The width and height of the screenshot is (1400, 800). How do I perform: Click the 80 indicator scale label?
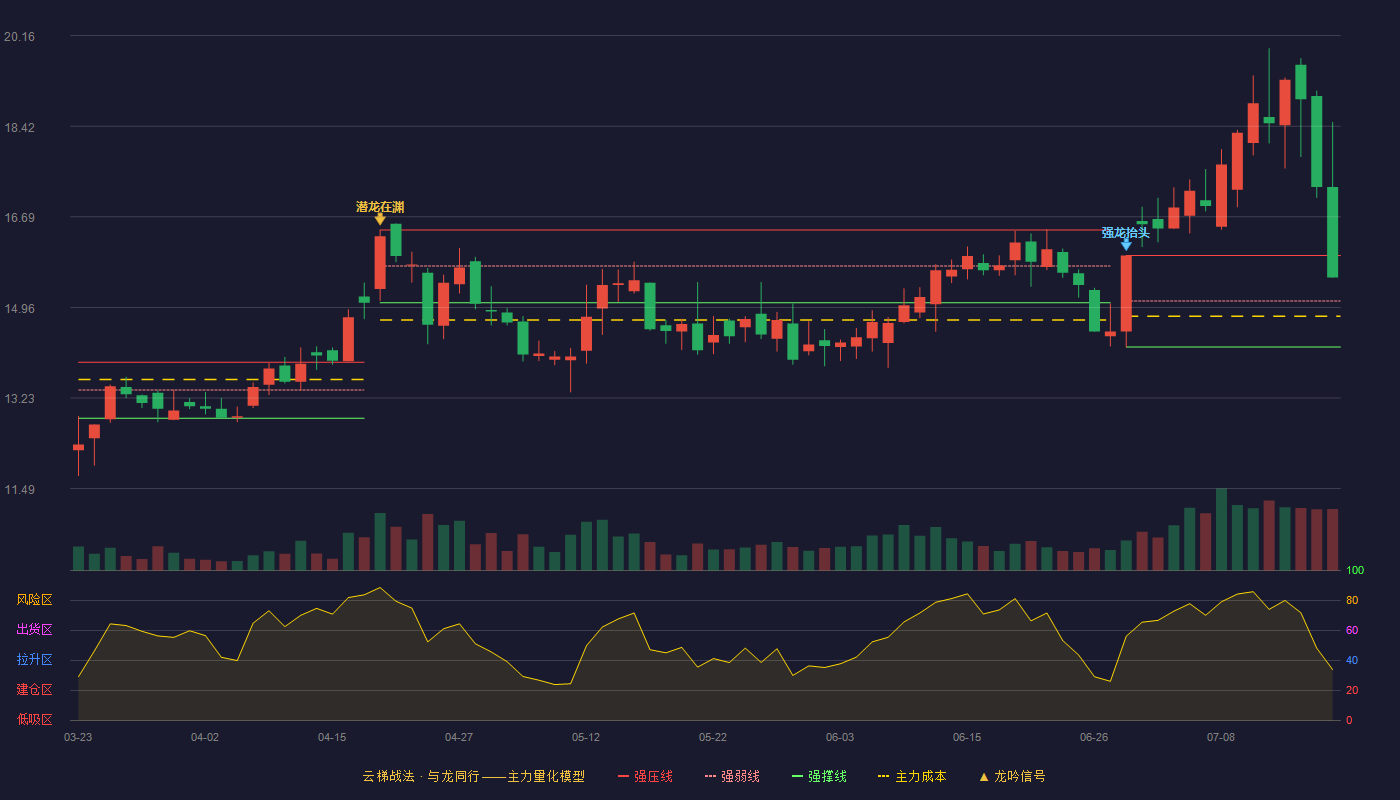[x=1352, y=600]
